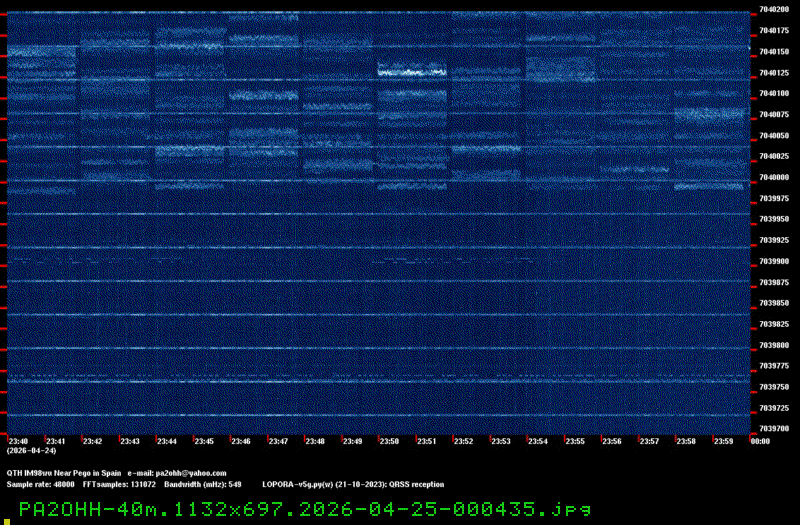The image size is (800, 525).
Task: Select the 7039975 frequency label
Action: coord(774,198)
